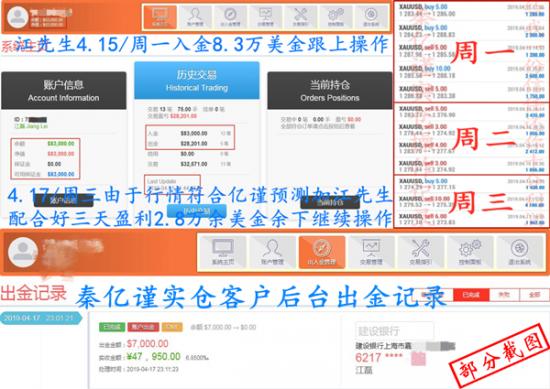Click the 2019-04-17 date marker
Viewport: 550px width, 389px height.
41,318
